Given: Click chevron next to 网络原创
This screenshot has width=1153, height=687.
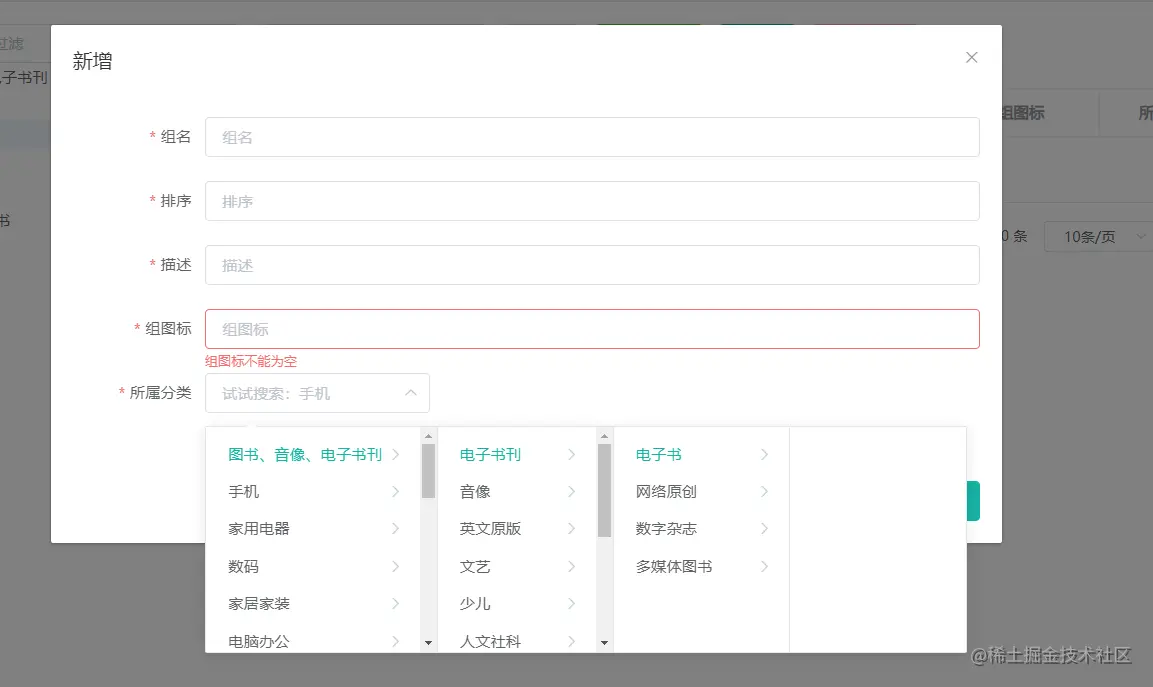Looking at the screenshot, I should pyautogui.click(x=764, y=491).
